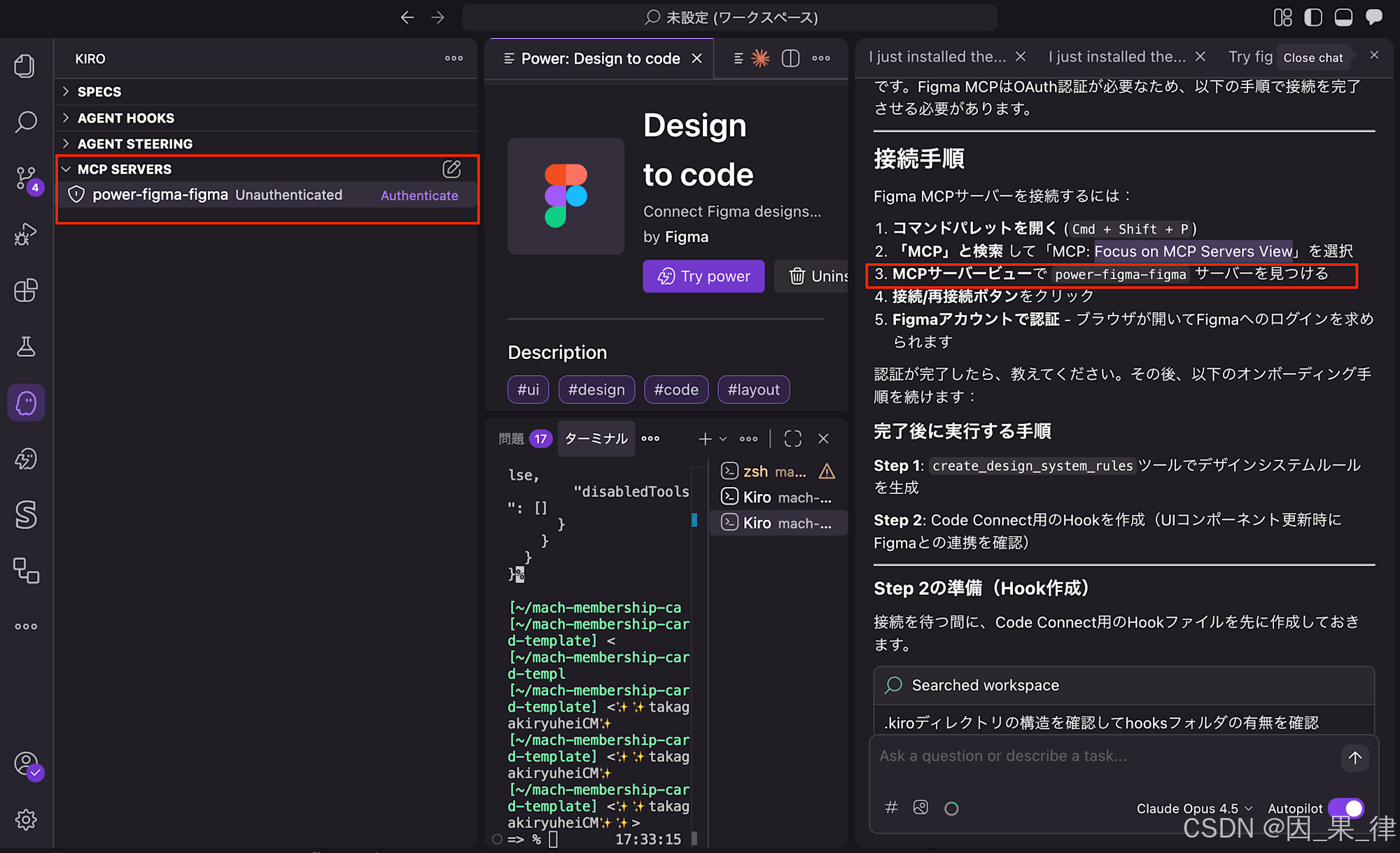Screen dimensions: 1400x853
Task: Toggle primary sidebar visibility in title bar
Action: click(x=1313, y=17)
